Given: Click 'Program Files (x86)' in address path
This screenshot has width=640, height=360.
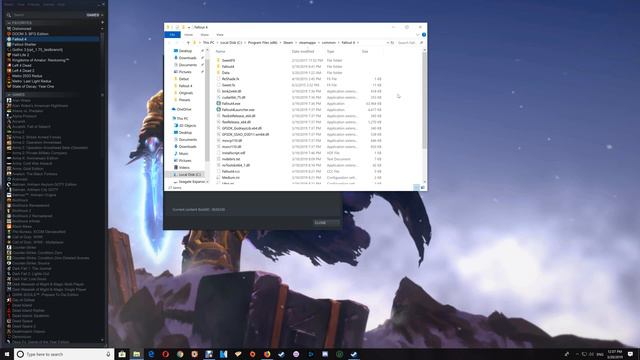Looking at the screenshot, I should [262, 42].
